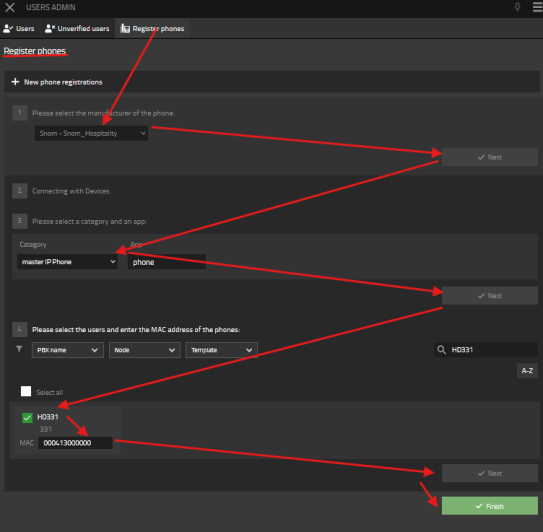
Task: Toggle the A-Z sort button
Action: click(527, 371)
